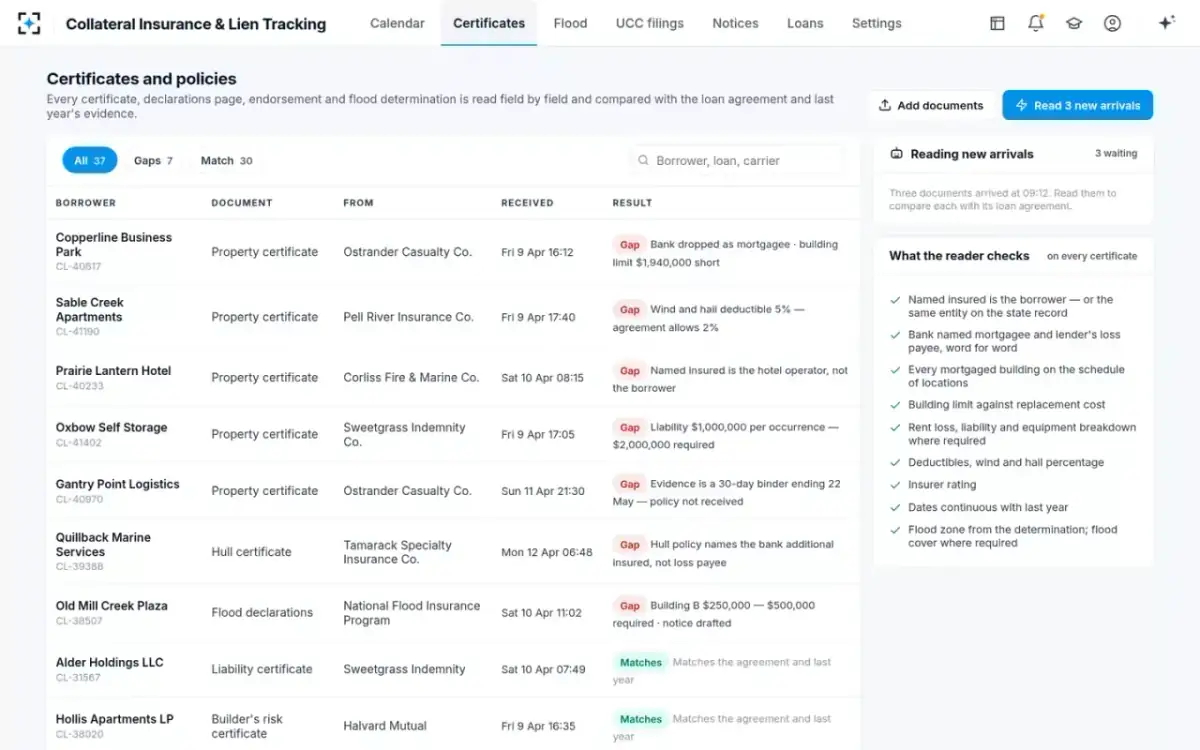Click Building limit against replacement cost item
This screenshot has height=750, width=1200.
[x=1006, y=405]
